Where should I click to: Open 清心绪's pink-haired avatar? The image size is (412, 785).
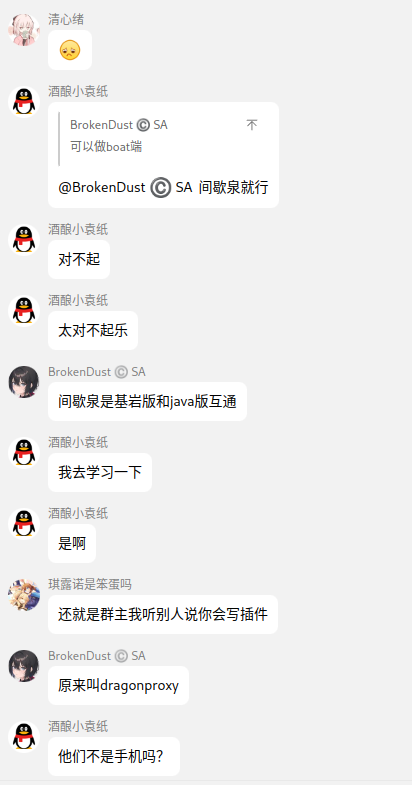[24, 30]
